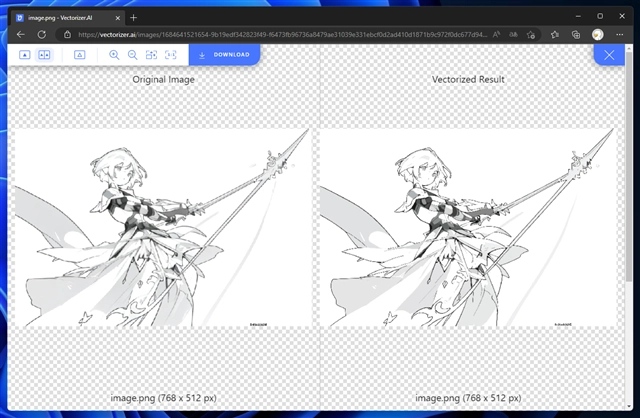Zoom in on the images

[x=114, y=55]
